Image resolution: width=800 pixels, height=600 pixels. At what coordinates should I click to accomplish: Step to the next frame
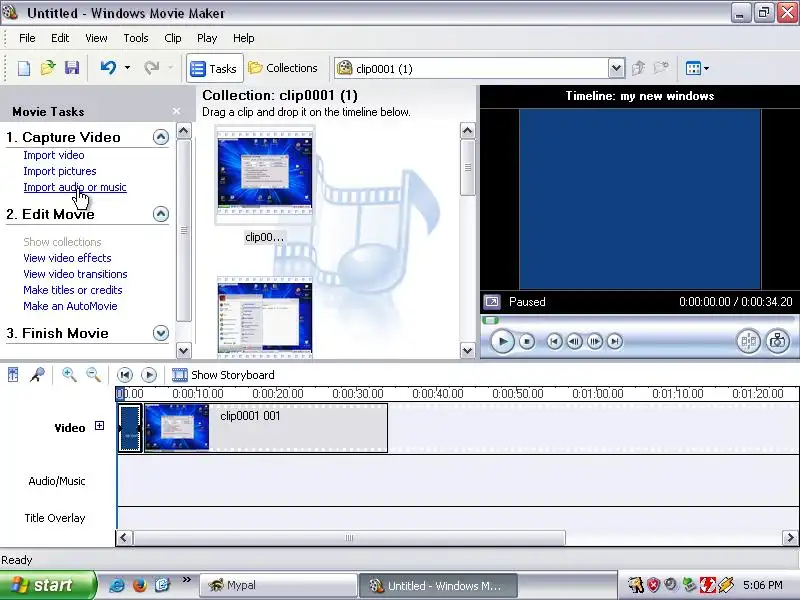(594, 341)
